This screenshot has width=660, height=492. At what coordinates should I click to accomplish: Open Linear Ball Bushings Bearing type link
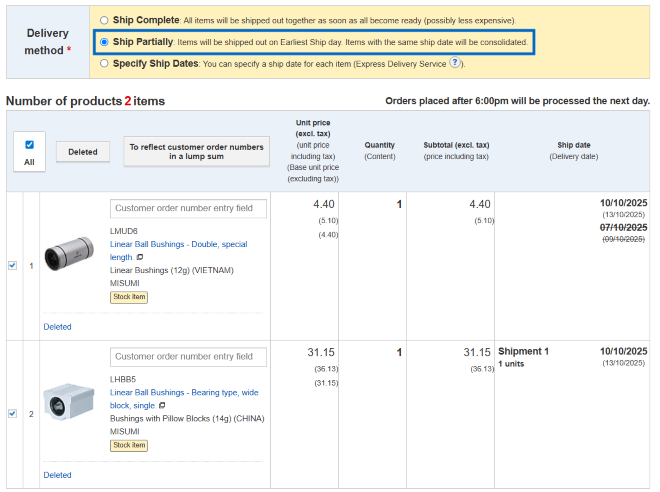(183, 393)
